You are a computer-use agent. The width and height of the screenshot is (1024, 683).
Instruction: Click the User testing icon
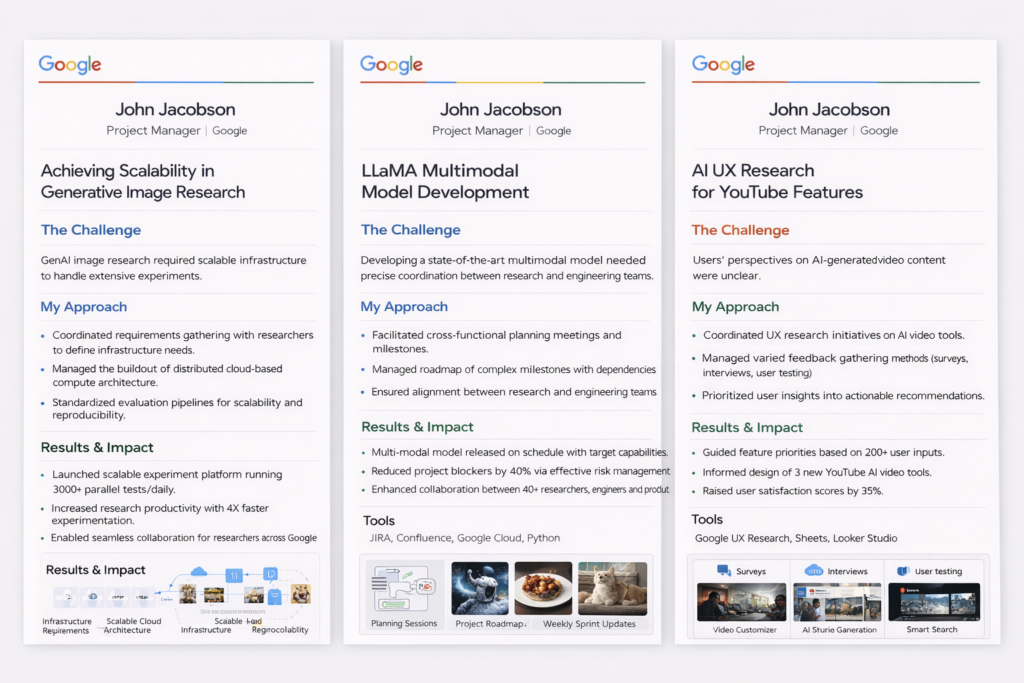coord(902,571)
